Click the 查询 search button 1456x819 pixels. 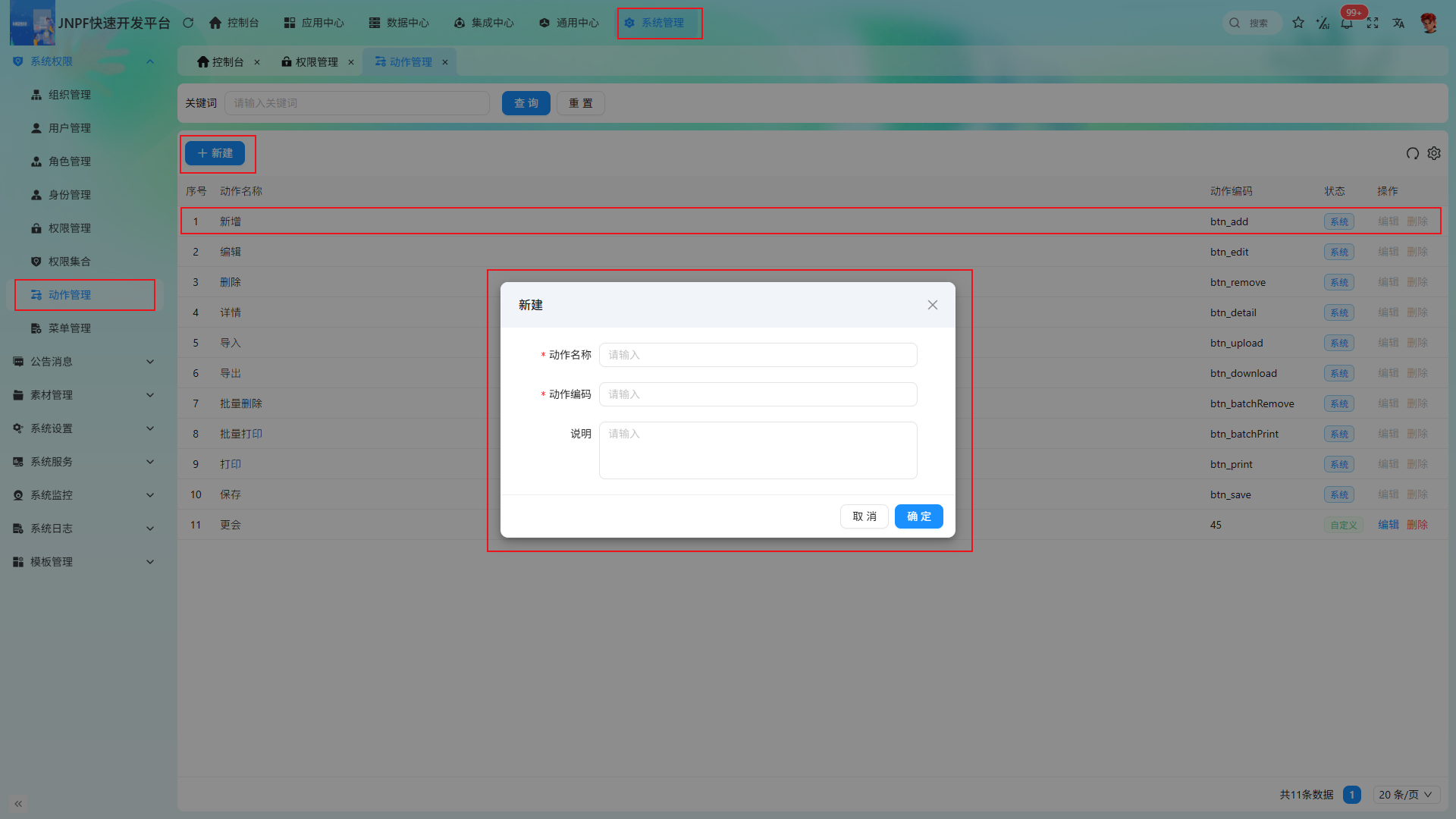[x=526, y=103]
